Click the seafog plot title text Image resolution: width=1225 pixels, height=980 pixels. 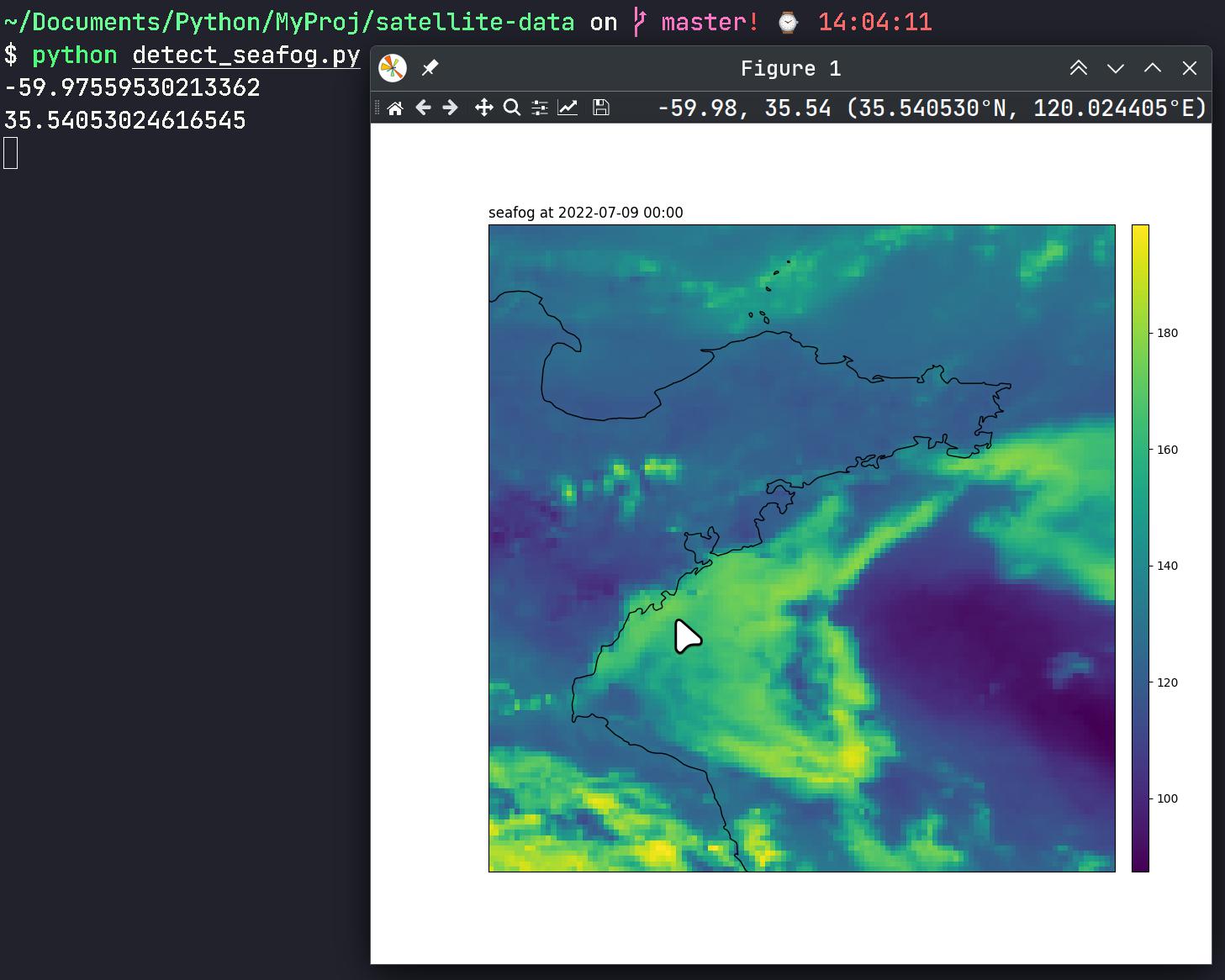(x=585, y=213)
